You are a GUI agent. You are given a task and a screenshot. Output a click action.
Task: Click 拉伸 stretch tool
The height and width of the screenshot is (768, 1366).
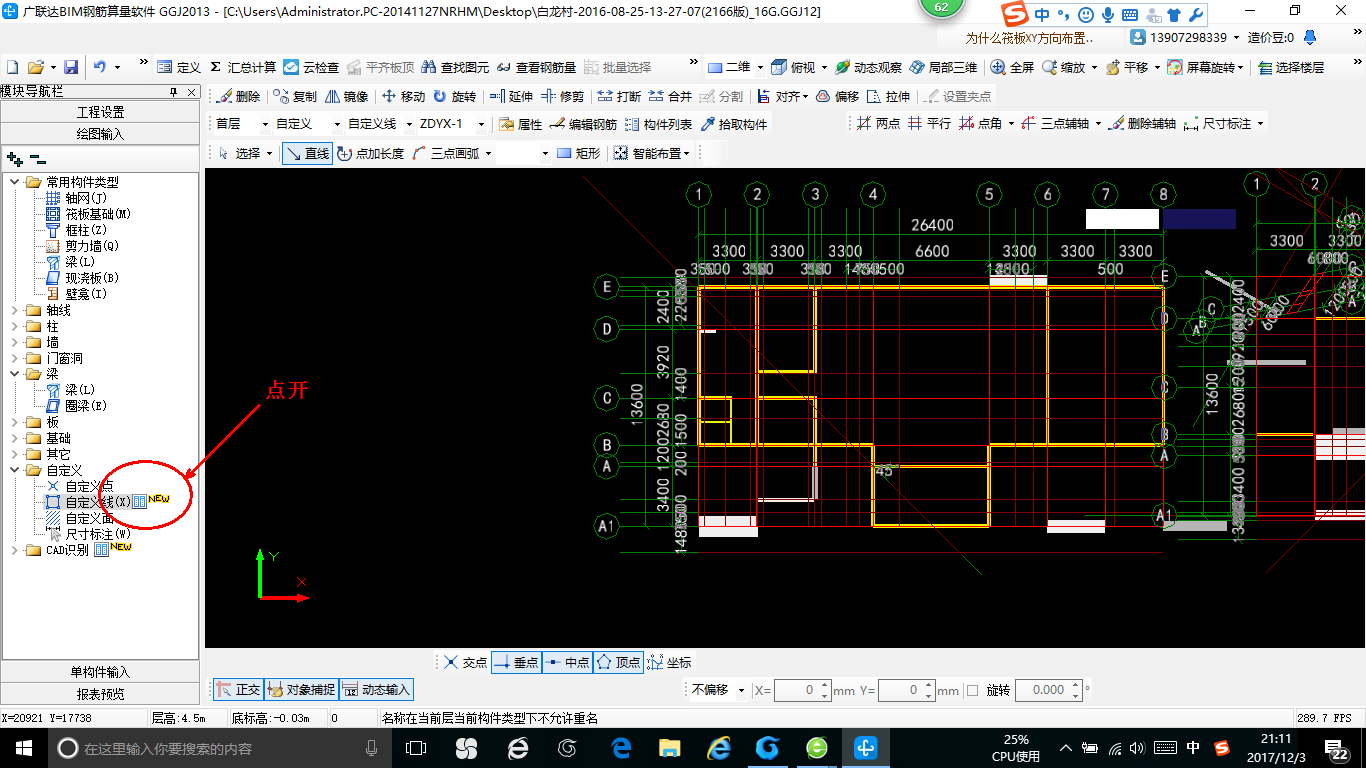pyautogui.click(x=889, y=97)
